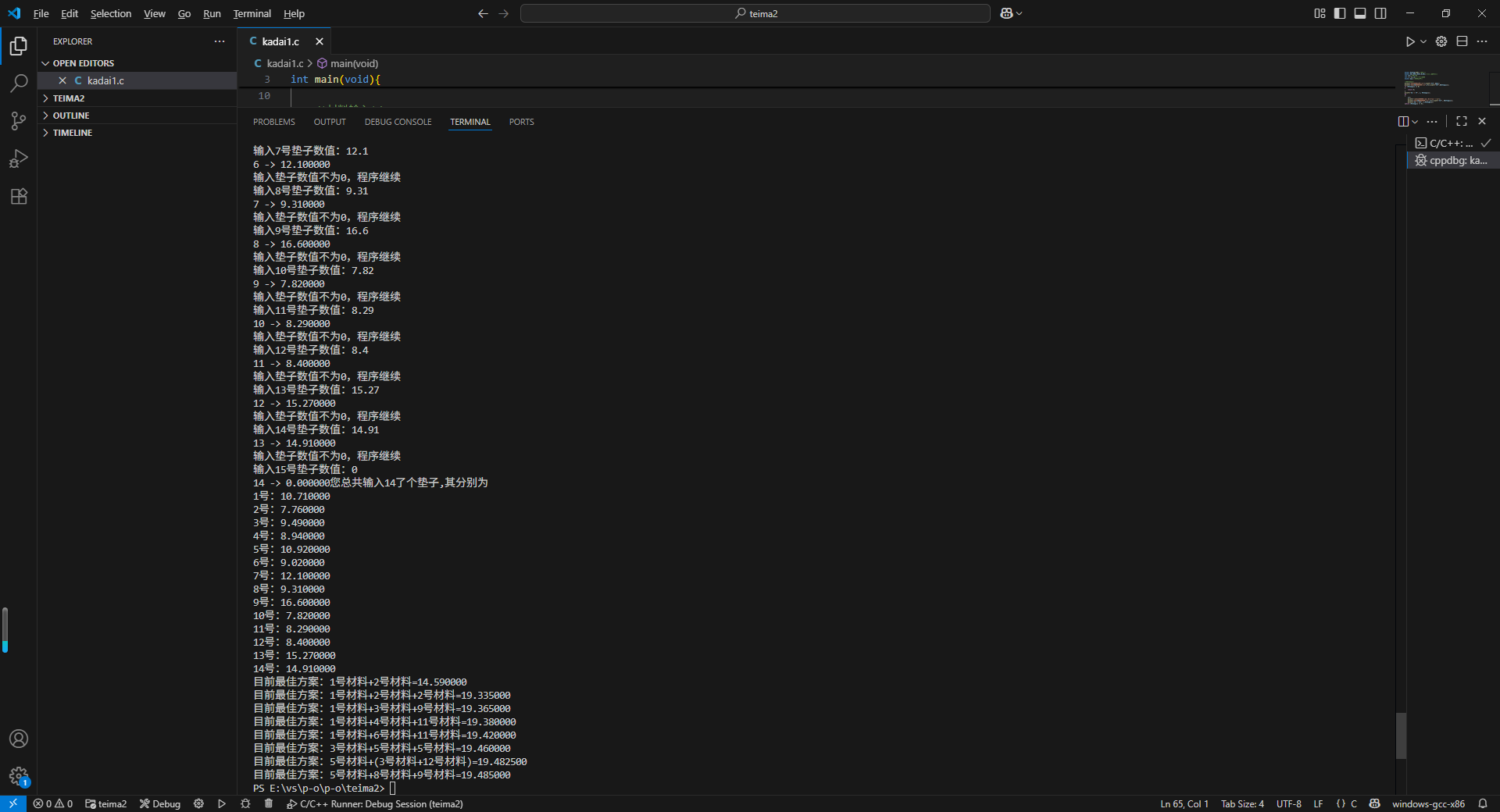
Task: Open the Source Control view
Action: click(19, 121)
